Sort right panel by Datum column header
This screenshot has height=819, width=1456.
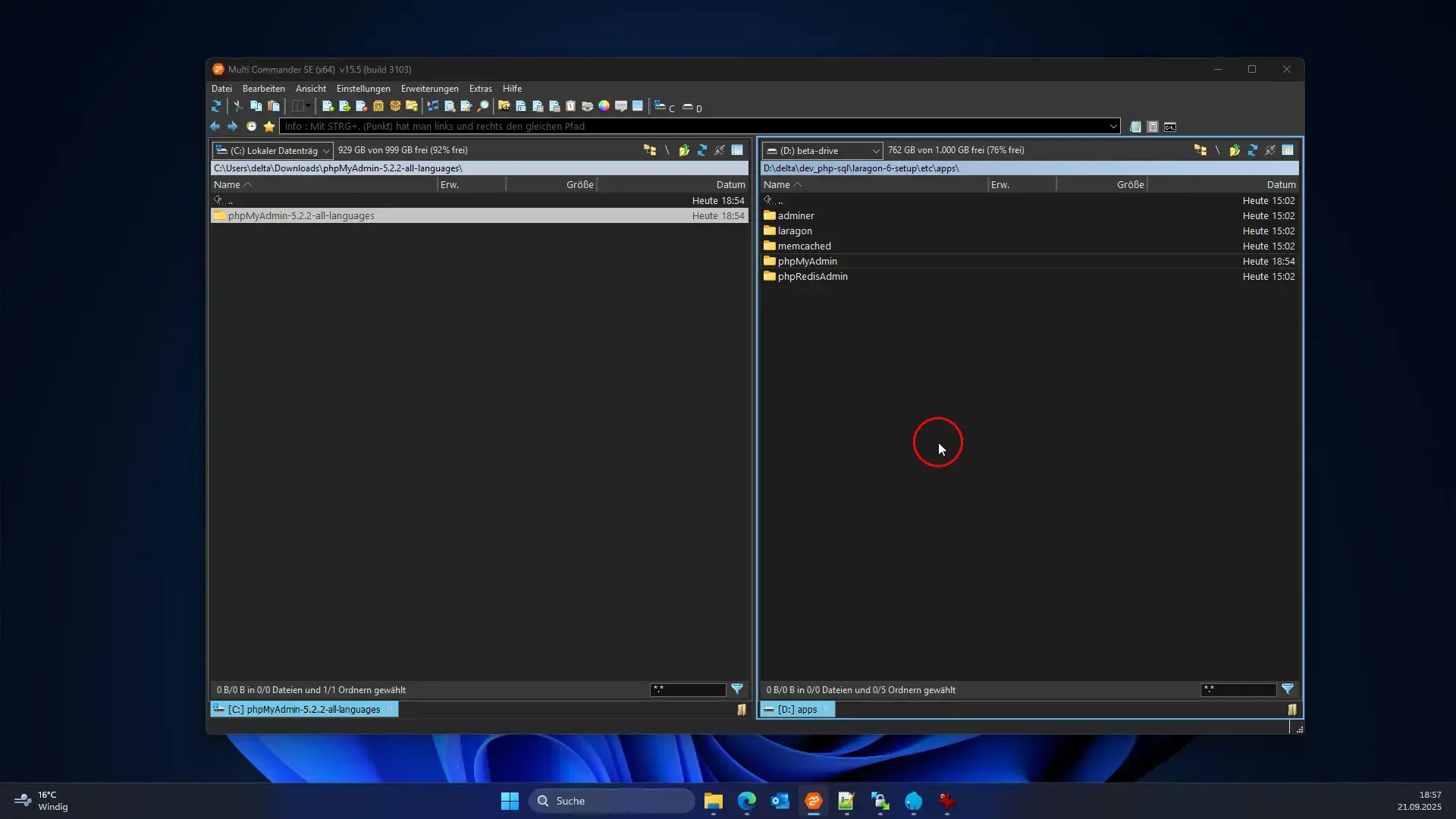pos(1281,185)
